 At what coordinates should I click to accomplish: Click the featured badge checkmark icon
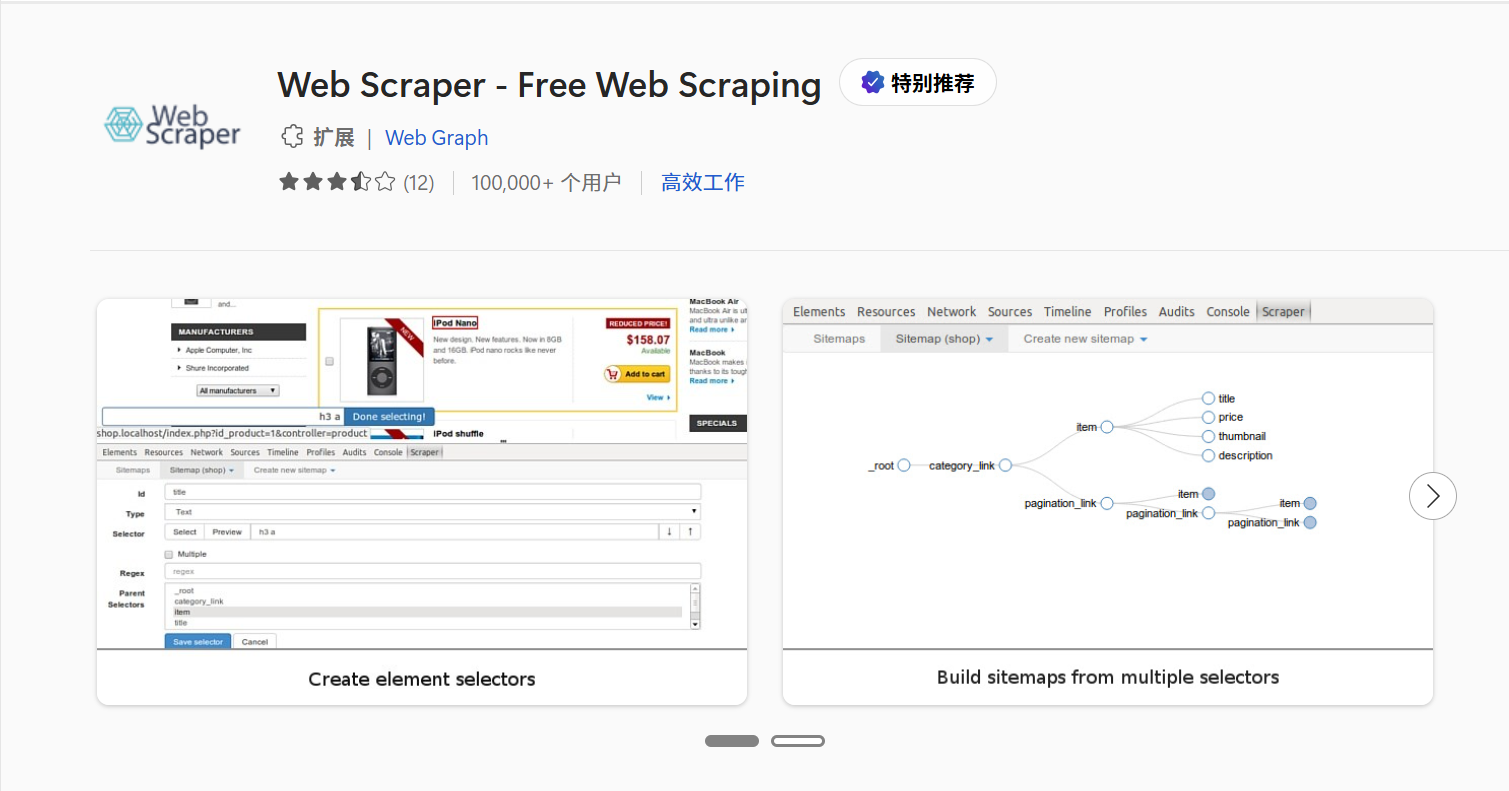(873, 83)
